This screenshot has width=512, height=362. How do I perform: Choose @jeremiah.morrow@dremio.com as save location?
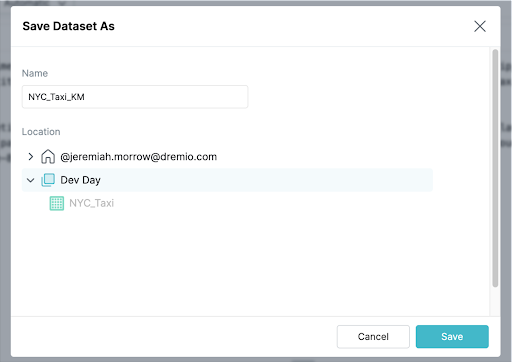pos(139,157)
